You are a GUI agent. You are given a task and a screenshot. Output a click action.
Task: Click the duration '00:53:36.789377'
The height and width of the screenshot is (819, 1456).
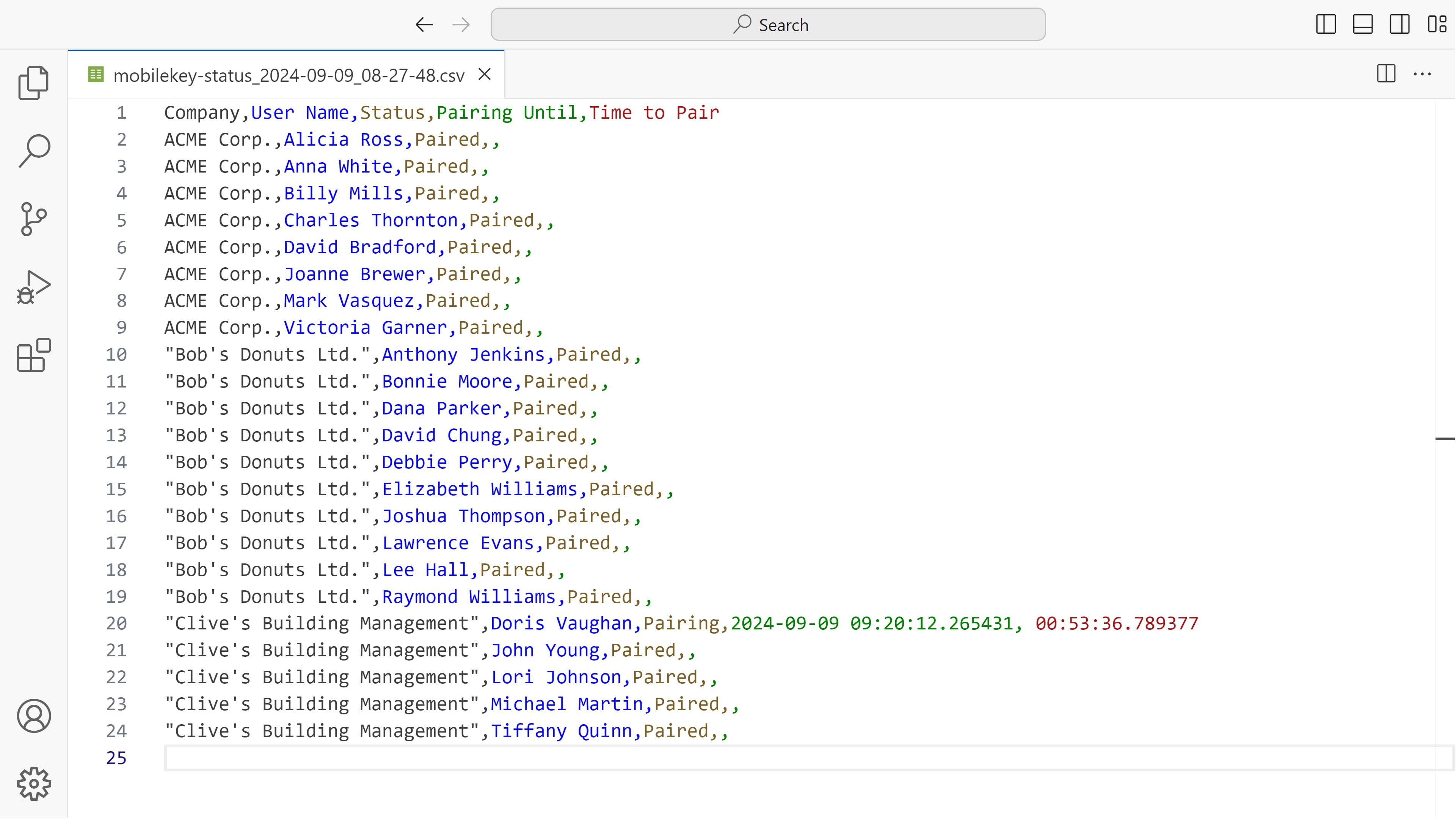coord(1117,623)
